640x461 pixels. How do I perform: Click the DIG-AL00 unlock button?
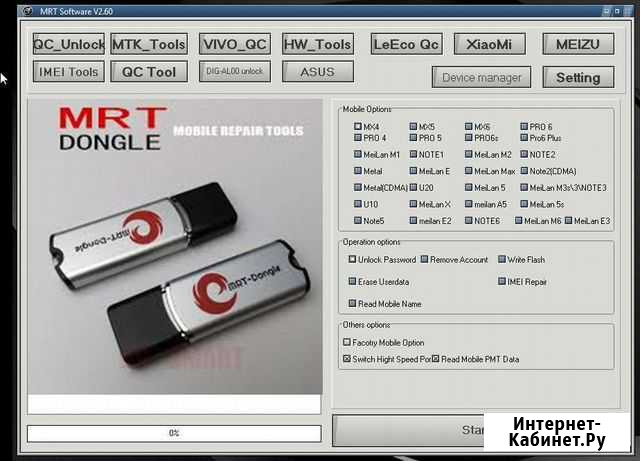(235, 72)
